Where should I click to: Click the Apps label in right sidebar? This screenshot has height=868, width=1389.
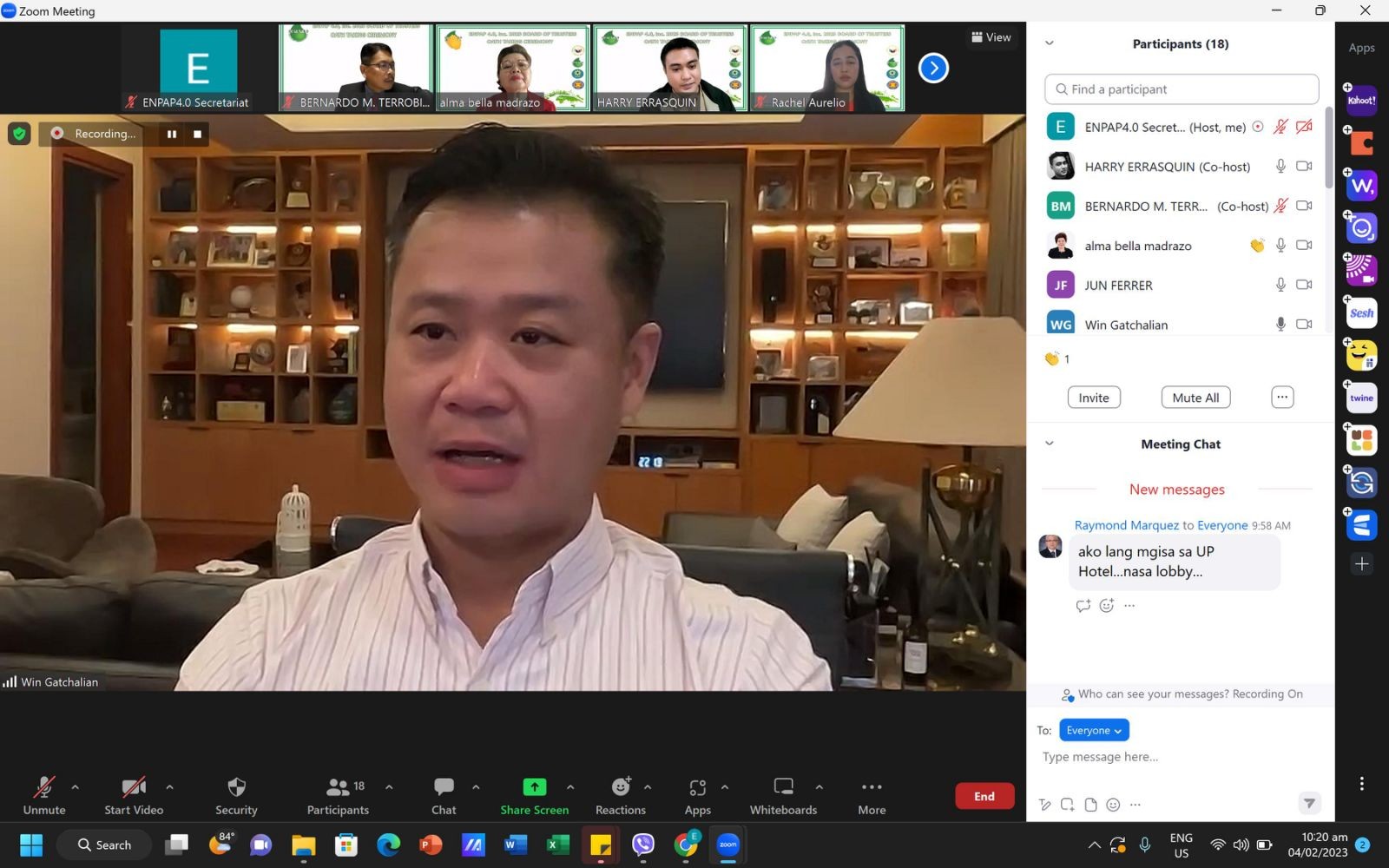(1361, 48)
